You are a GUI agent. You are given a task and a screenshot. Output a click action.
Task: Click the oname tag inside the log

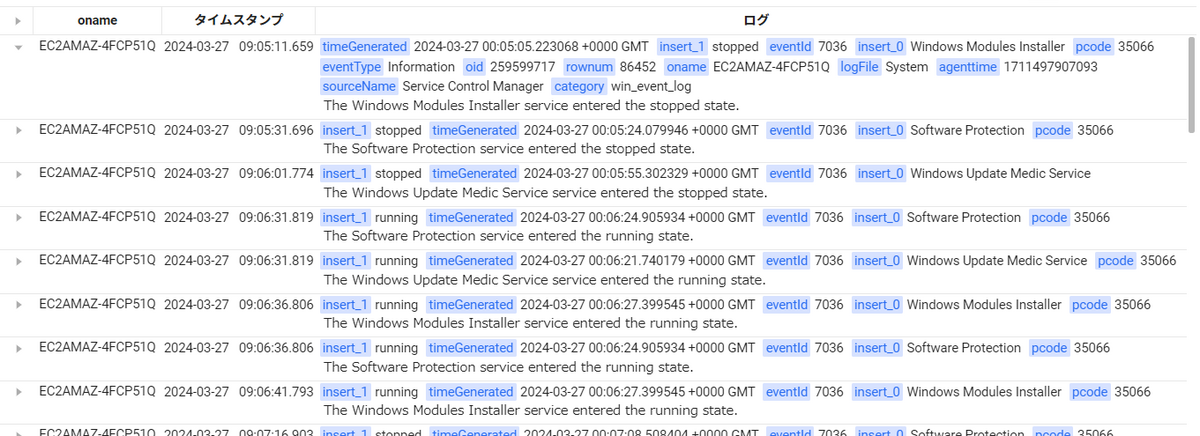pos(686,67)
